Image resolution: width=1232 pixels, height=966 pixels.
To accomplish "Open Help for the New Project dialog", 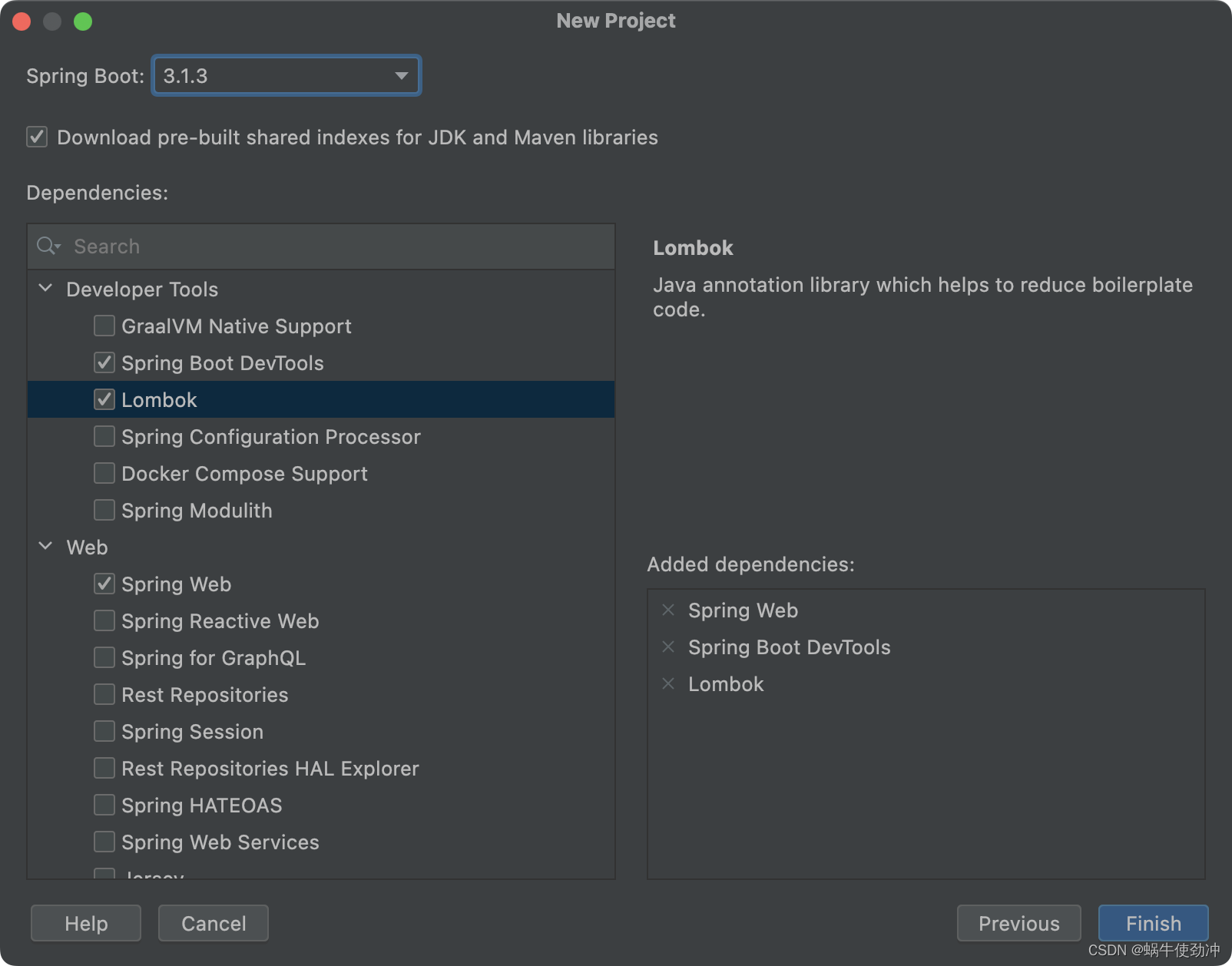I will point(86,923).
